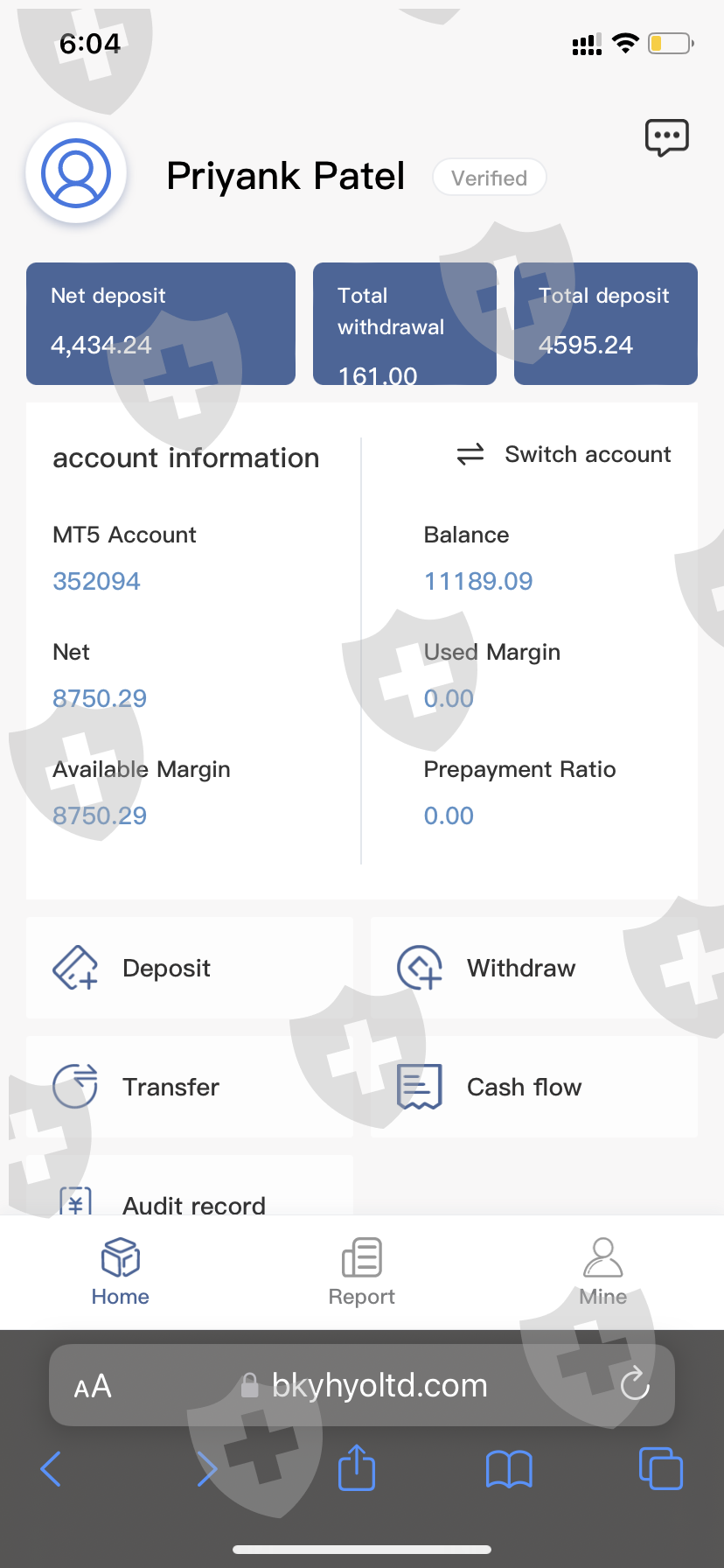724x1568 pixels.
Task: Open AA text size menu
Action: [93, 1386]
